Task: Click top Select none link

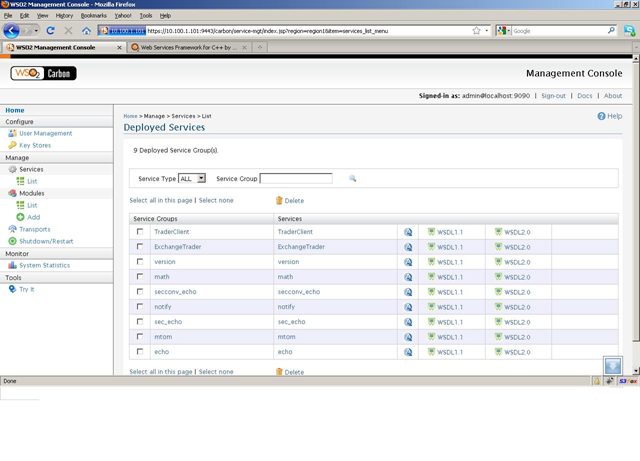Action: tap(216, 200)
